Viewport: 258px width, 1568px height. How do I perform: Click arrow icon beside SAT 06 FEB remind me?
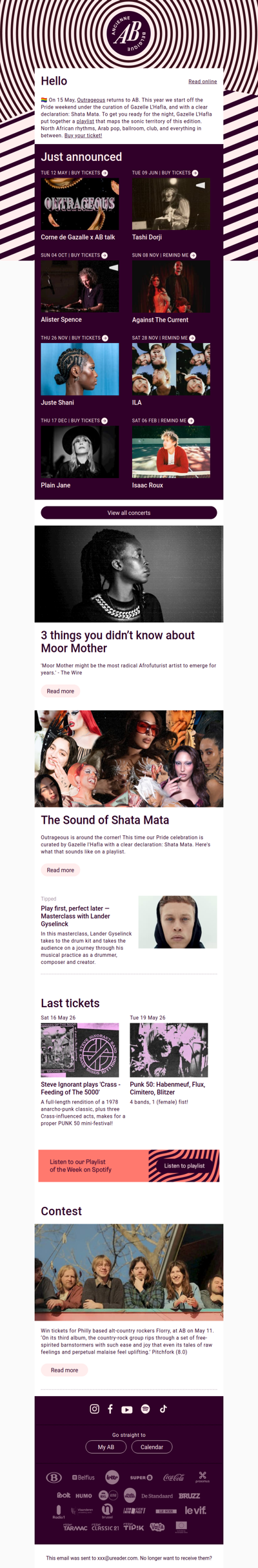[x=191, y=421]
